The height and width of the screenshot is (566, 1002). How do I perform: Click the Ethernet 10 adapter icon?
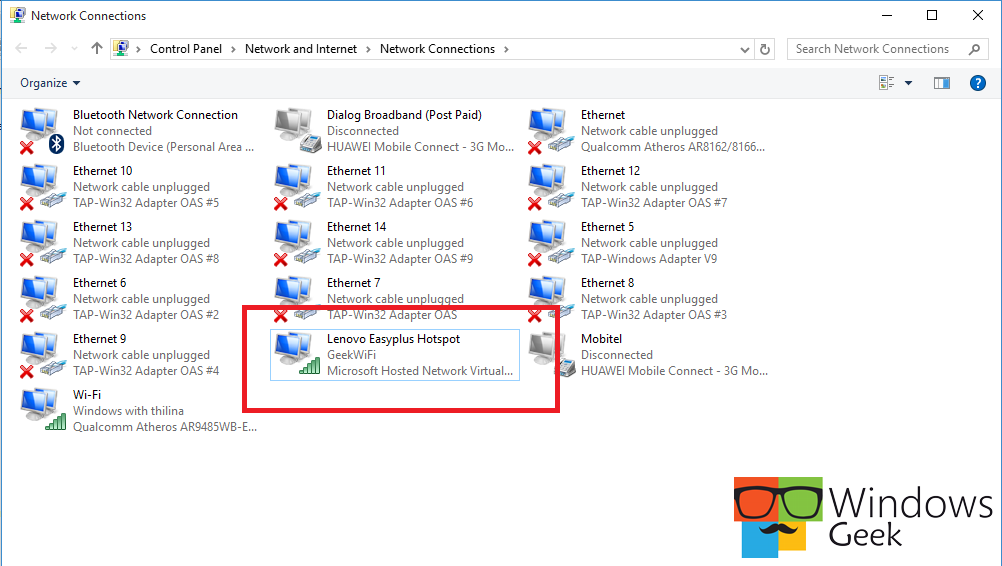pos(42,187)
